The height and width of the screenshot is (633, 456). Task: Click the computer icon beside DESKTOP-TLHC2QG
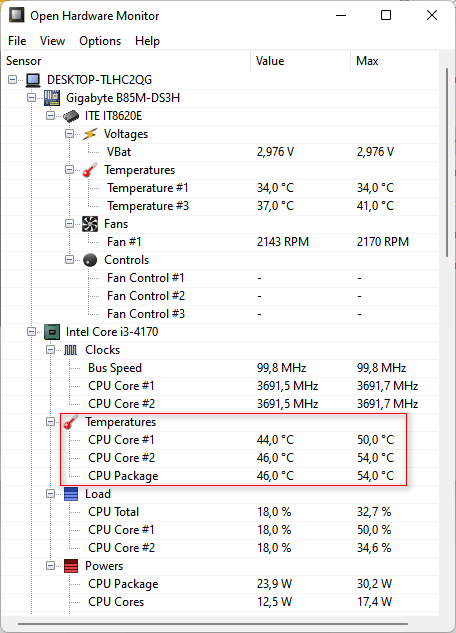(33, 80)
